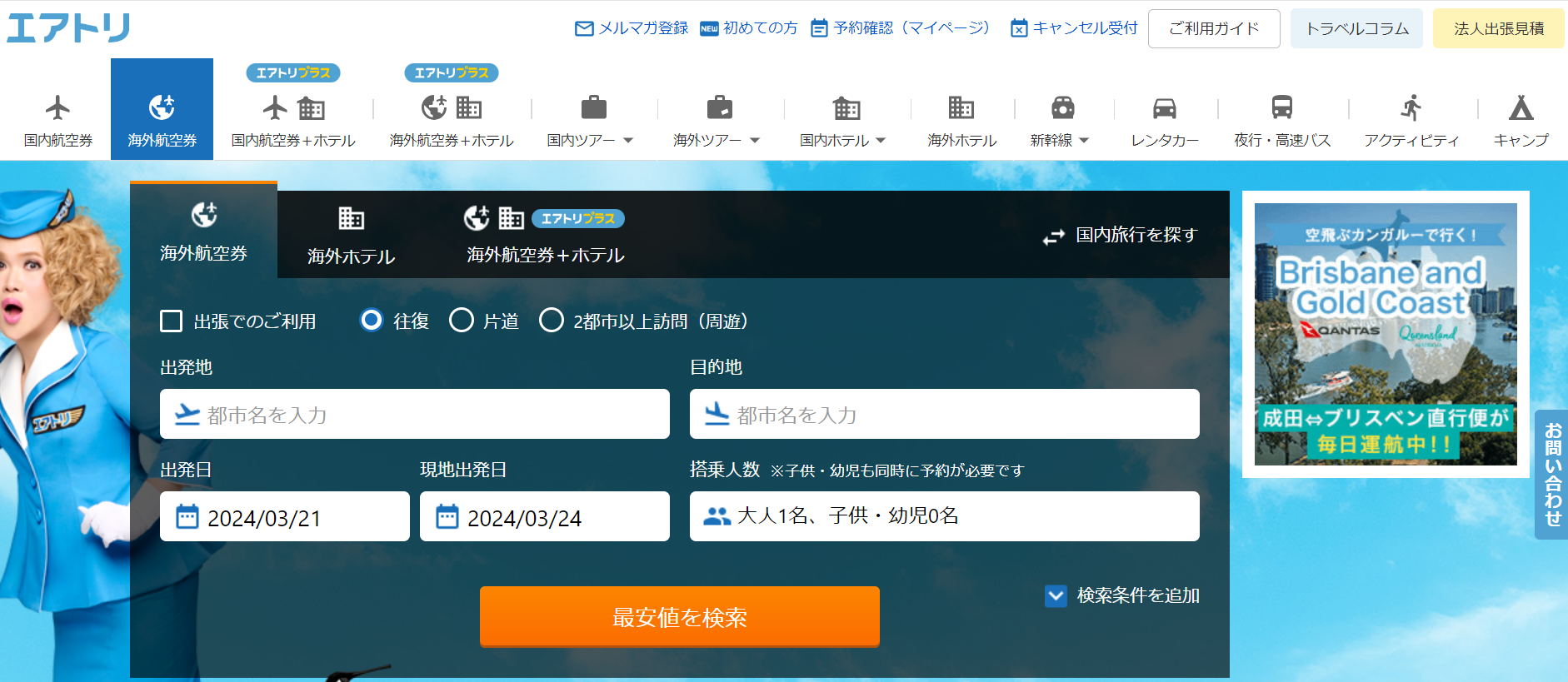Viewport: 1568px width, 682px height.
Task: Open 国内航空券 in the main navigation
Action: click(x=57, y=109)
